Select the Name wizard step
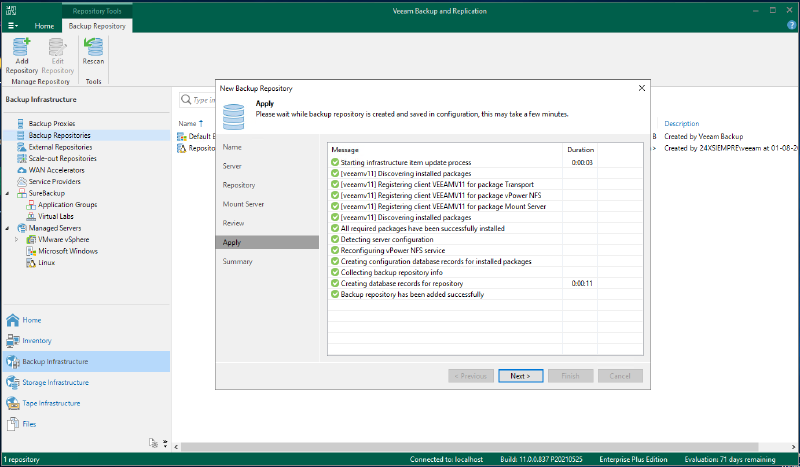Image resolution: width=800 pixels, height=467 pixels. click(x=232, y=147)
